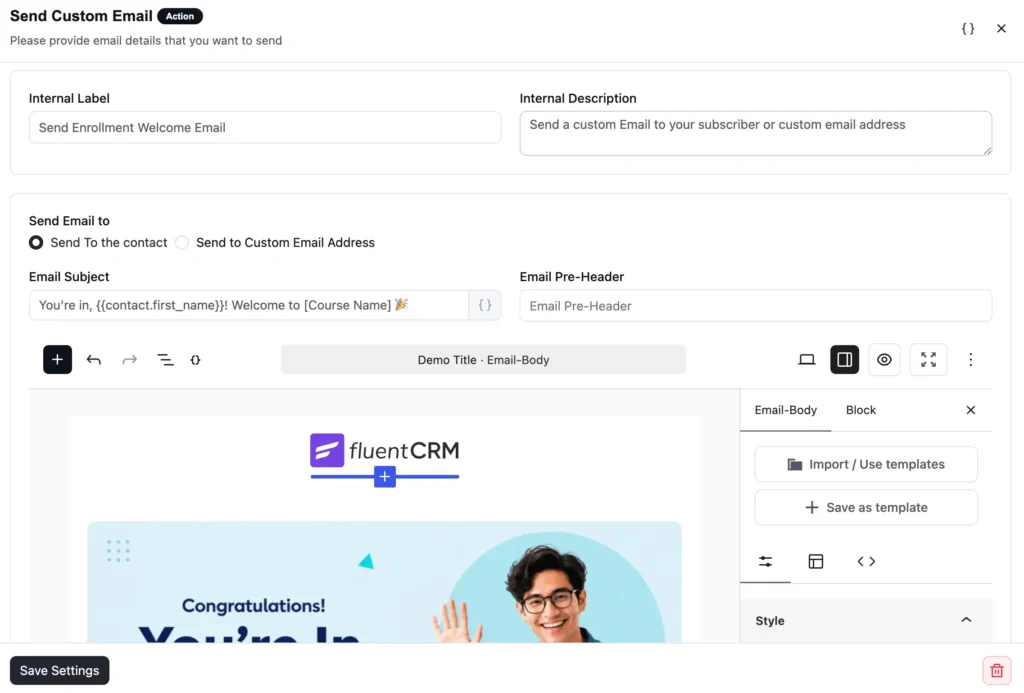The height and width of the screenshot is (693, 1024).
Task: Open editor toolbar smartcode braces icon
Action: (x=195, y=360)
